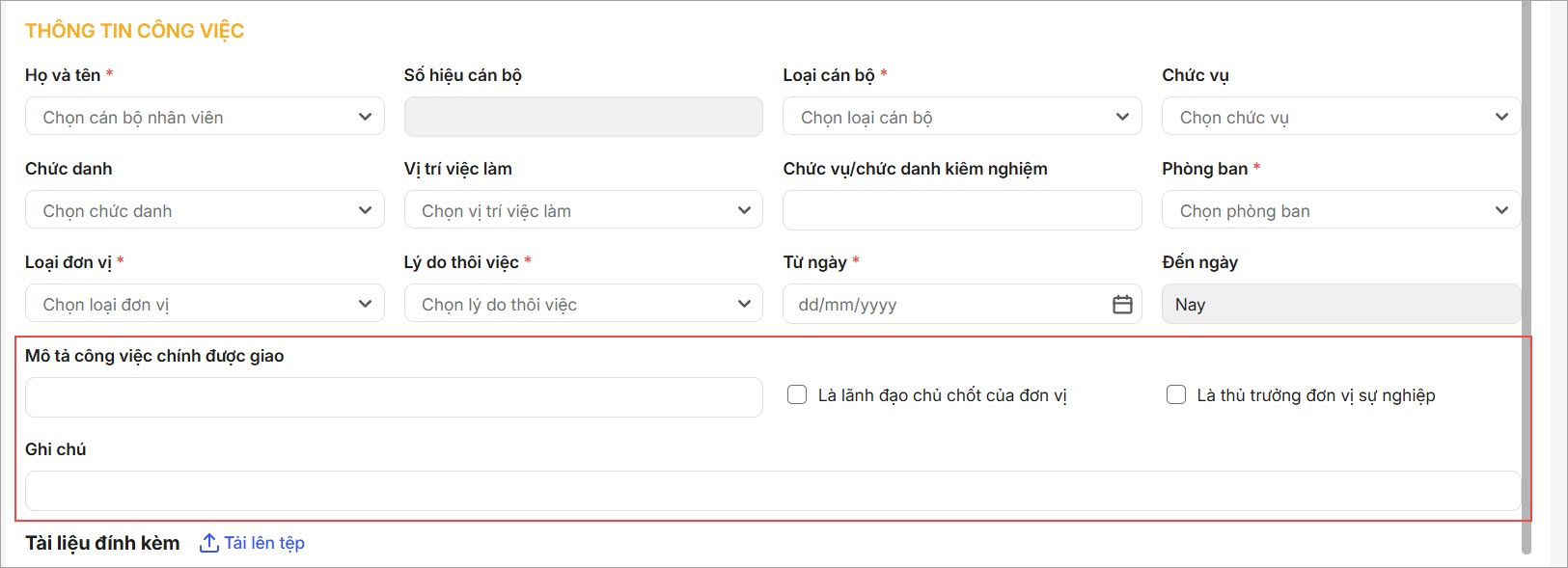Focus the Chức vụ/chức danh kiêm nghiệm field

point(962,210)
